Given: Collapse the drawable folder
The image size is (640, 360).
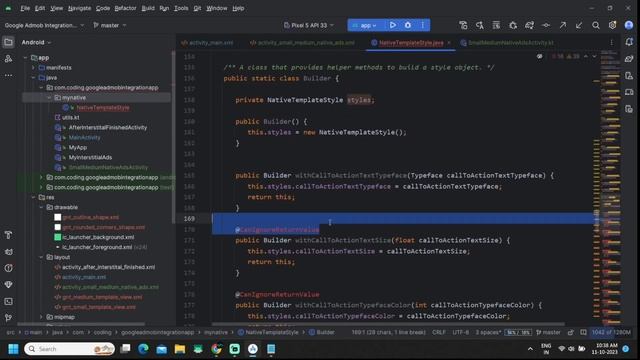Looking at the screenshot, I should [41, 207].
